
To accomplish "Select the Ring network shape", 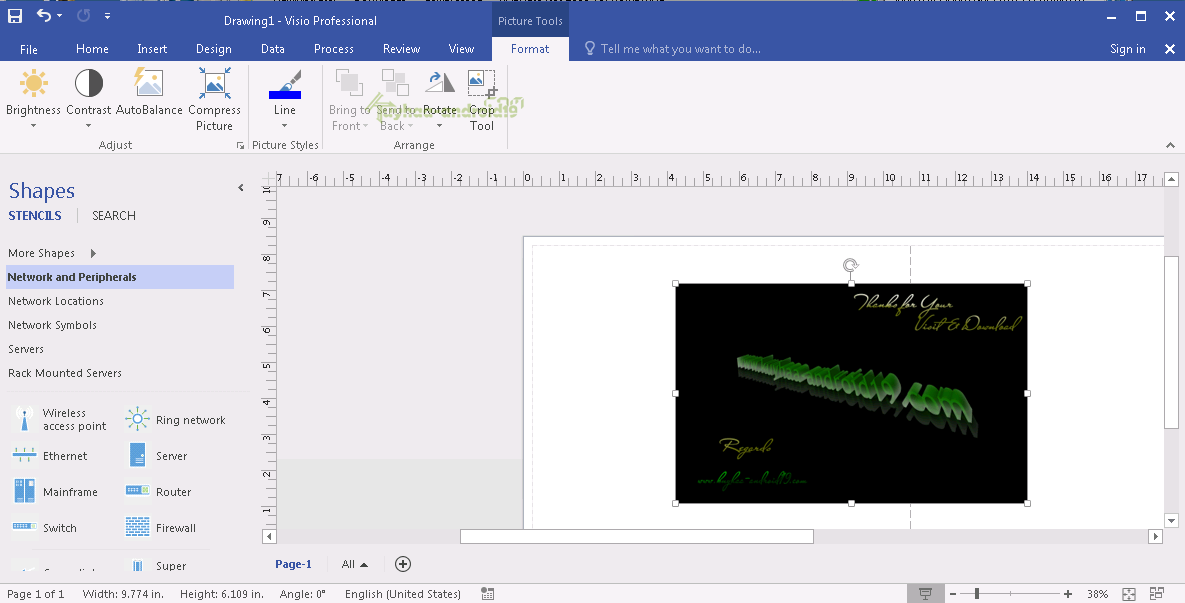I will click(x=176, y=419).
